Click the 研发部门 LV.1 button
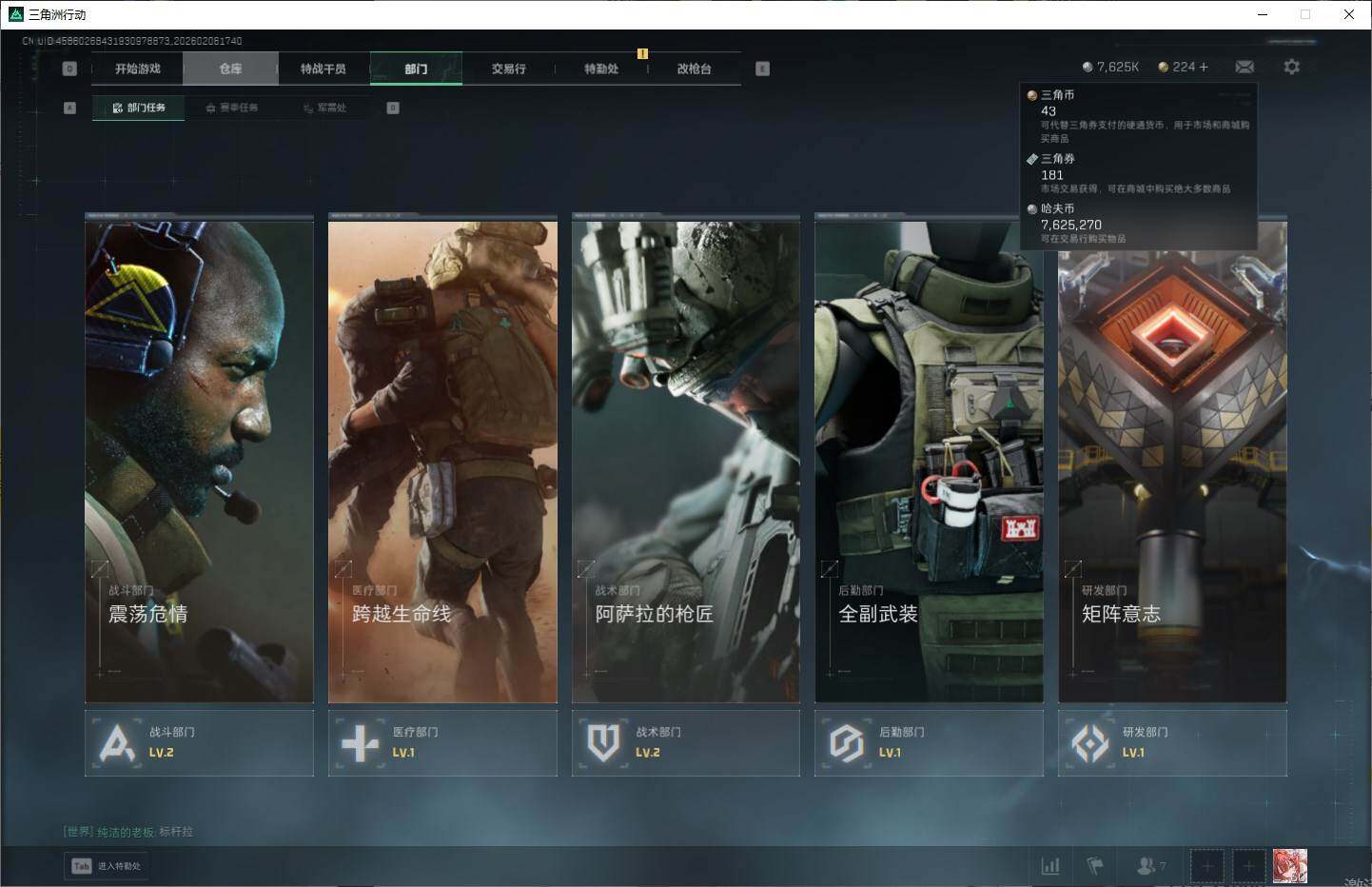Image resolution: width=1372 pixels, height=887 pixels. pos(1172,742)
